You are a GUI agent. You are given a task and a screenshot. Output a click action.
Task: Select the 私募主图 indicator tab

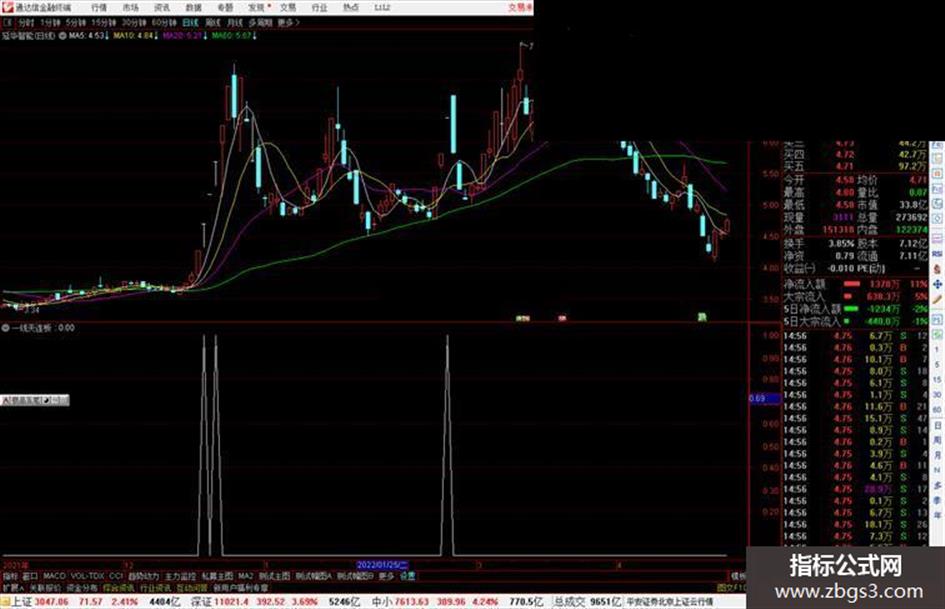[x=218, y=576]
